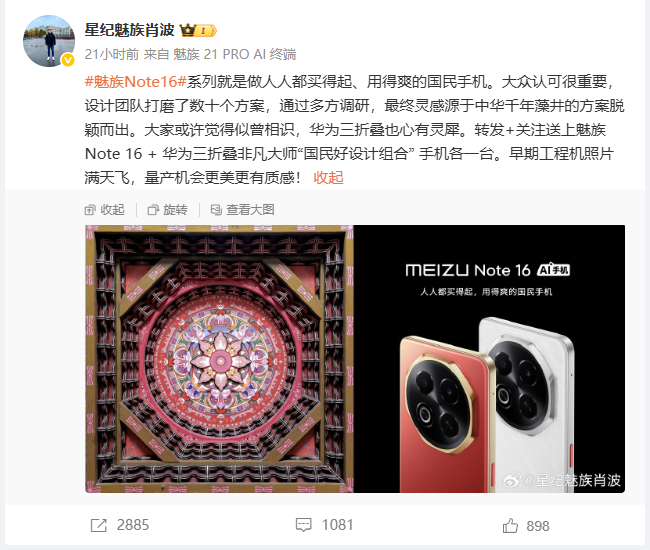
Task: Click the repost share icon
Action: click(x=99, y=525)
